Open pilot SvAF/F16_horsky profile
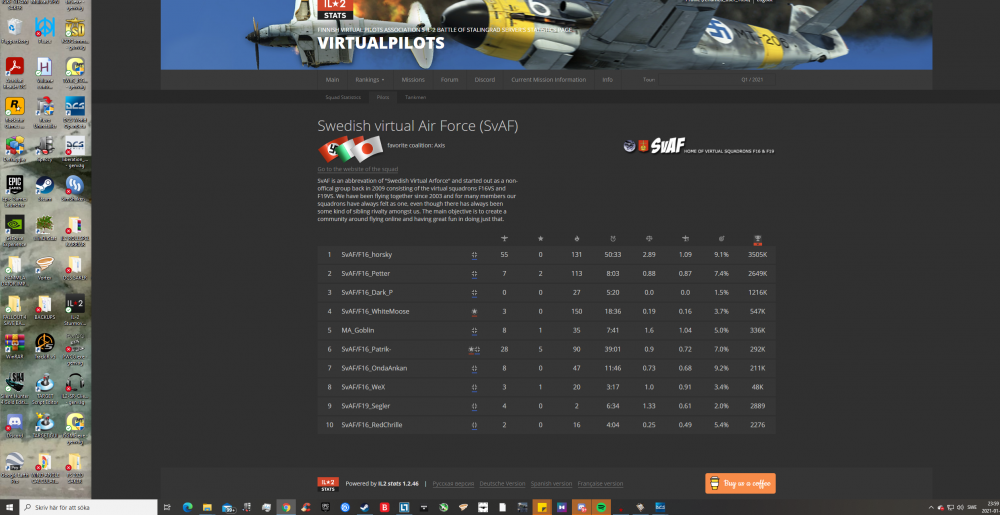The height and width of the screenshot is (515, 1000). coord(367,255)
